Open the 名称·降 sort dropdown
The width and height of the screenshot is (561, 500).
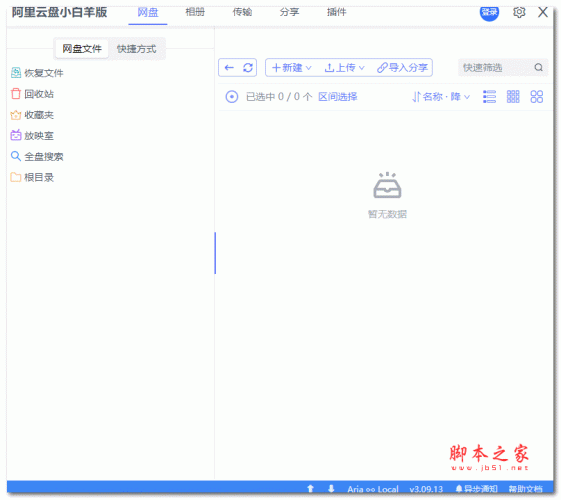441,97
